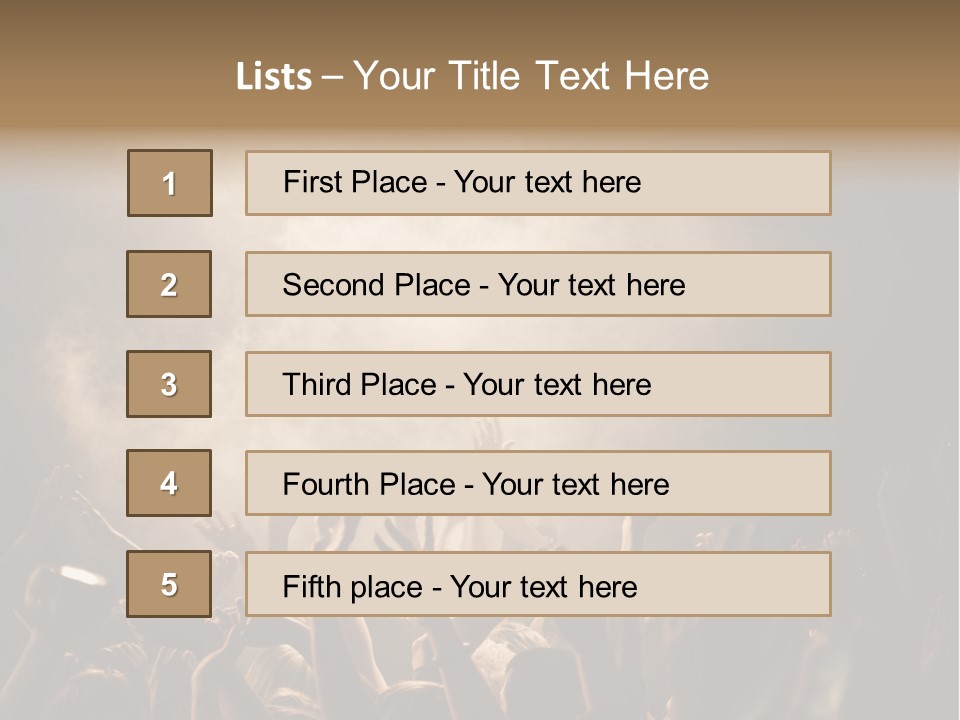Screen dimensions: 960x720
Task: Click the word "Fifth" in the list
Action: 311,586
